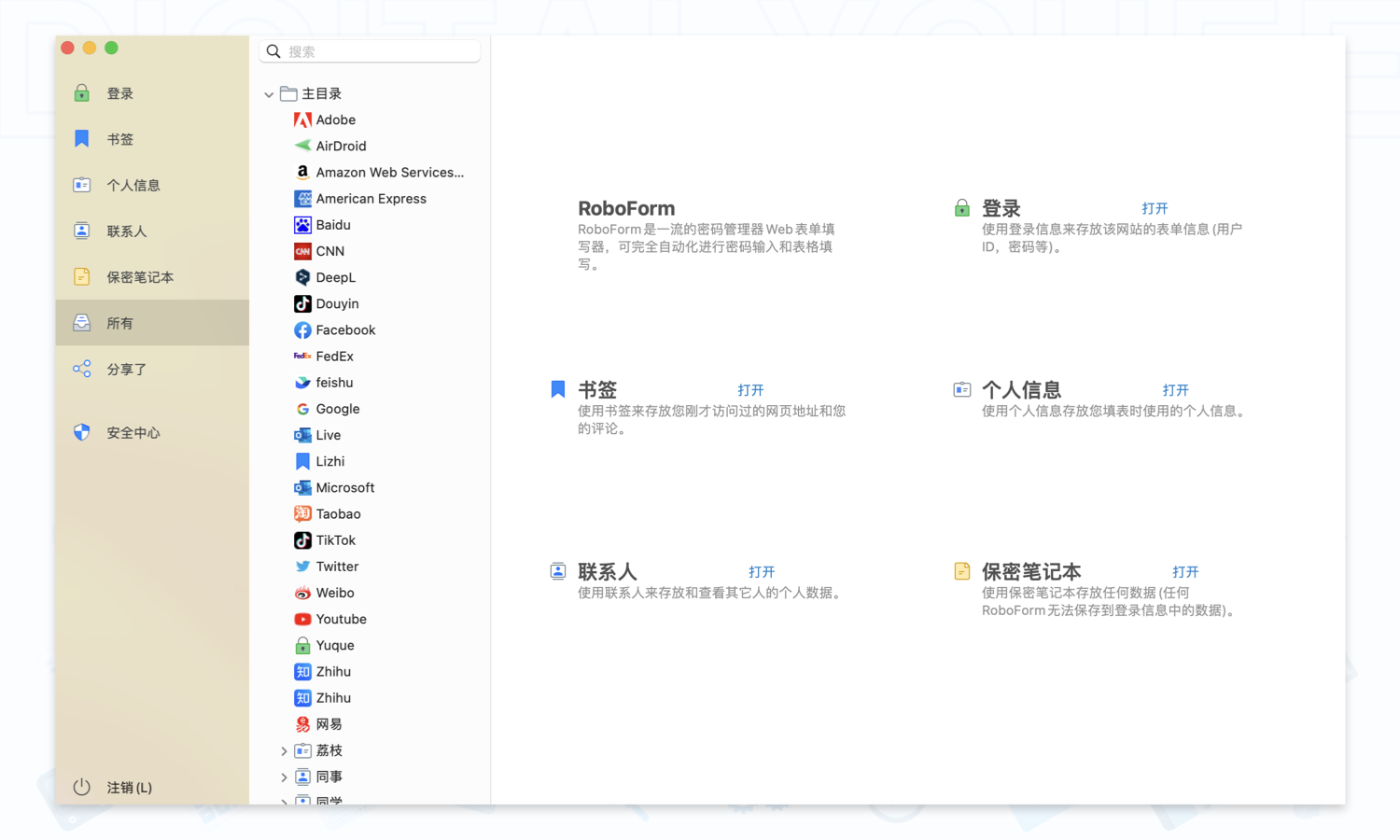
Task: Click the Adobe logo icon in the list
Action: pos(302,119)
